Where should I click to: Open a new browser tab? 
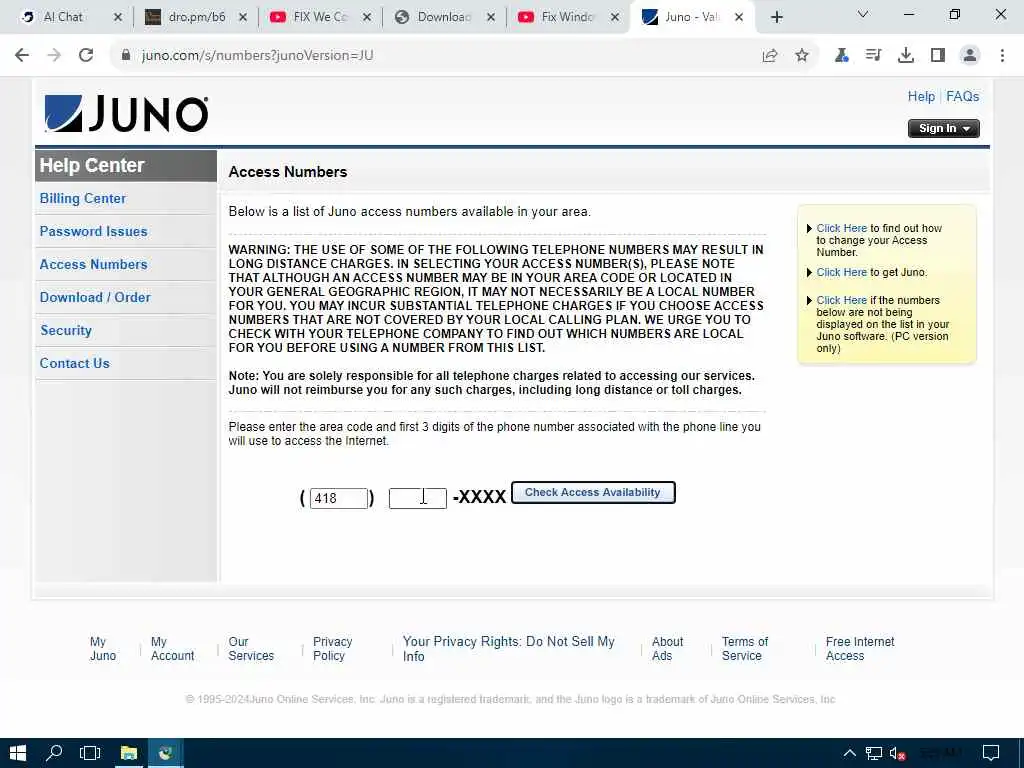(776, 18)
